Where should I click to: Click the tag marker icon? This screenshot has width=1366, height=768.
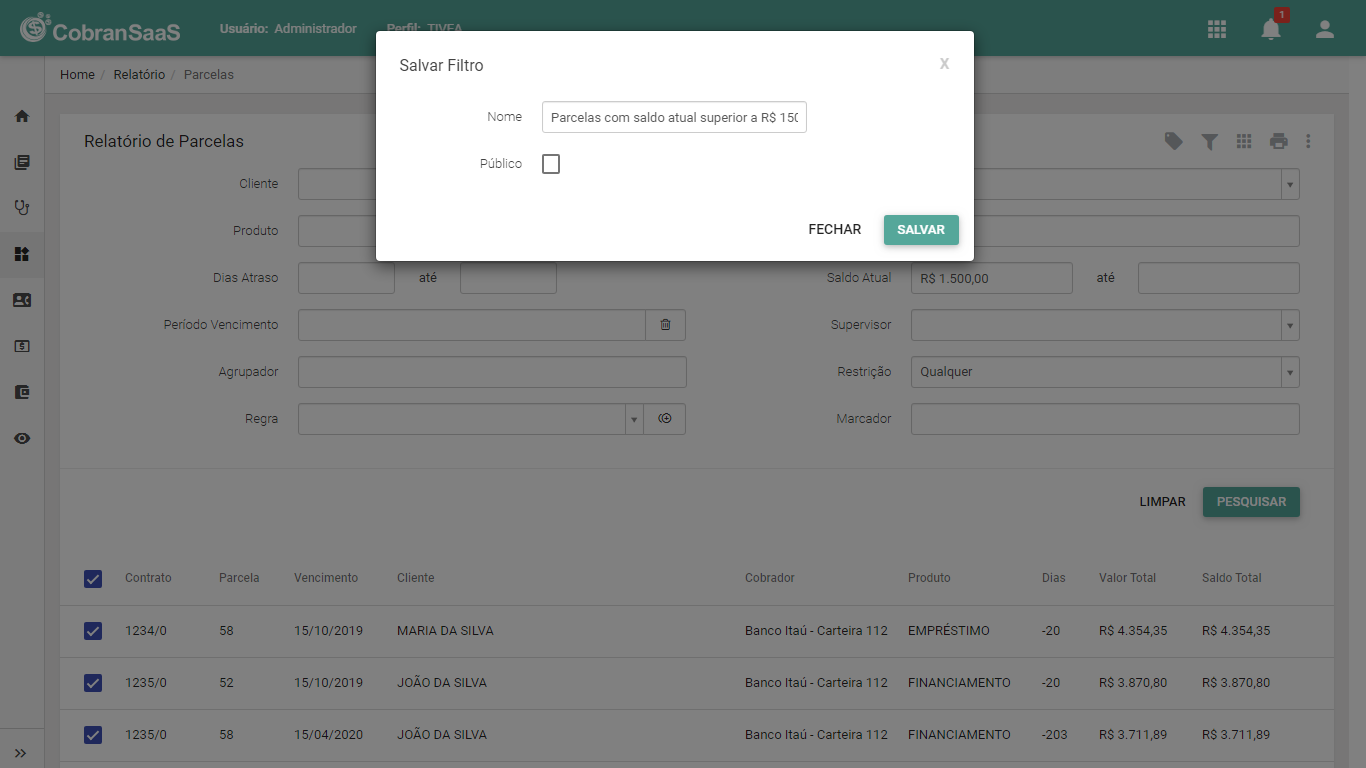[x=1174, y=141]
